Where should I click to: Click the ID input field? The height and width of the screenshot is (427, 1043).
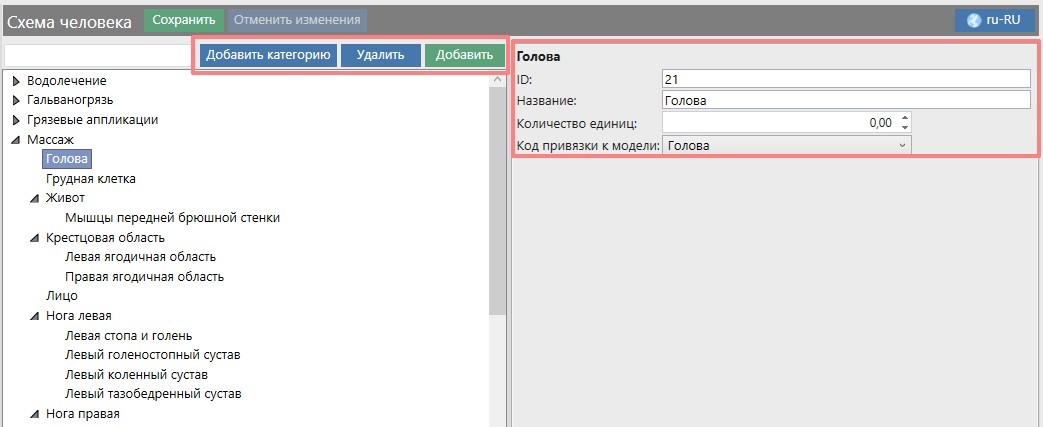coord(845,78)
